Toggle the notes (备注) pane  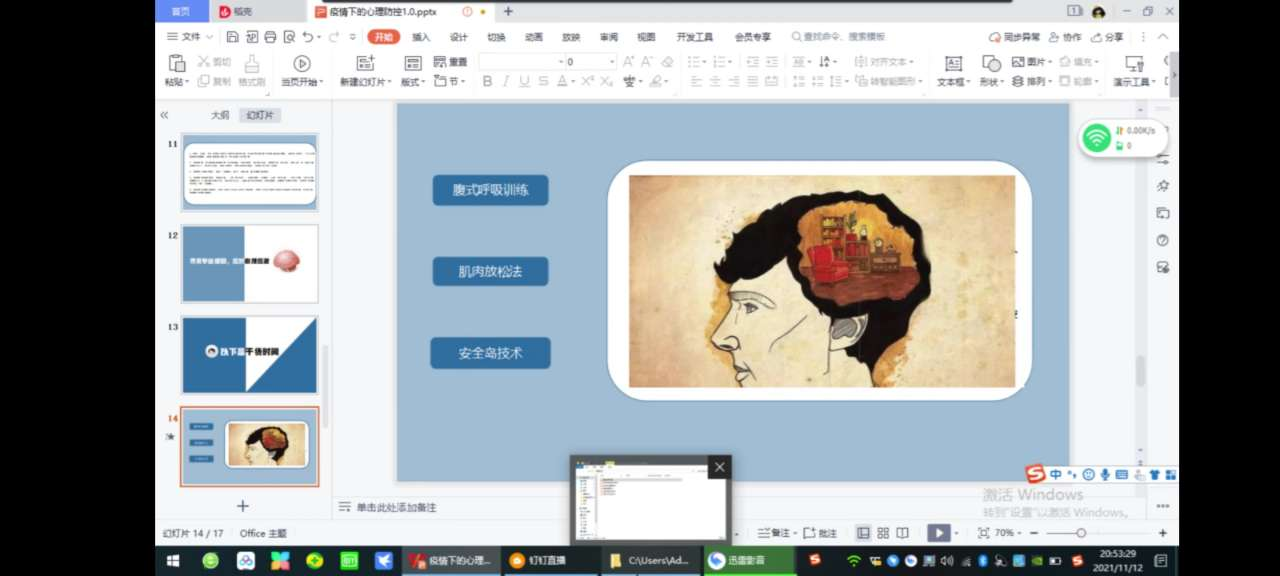[773, 533]
